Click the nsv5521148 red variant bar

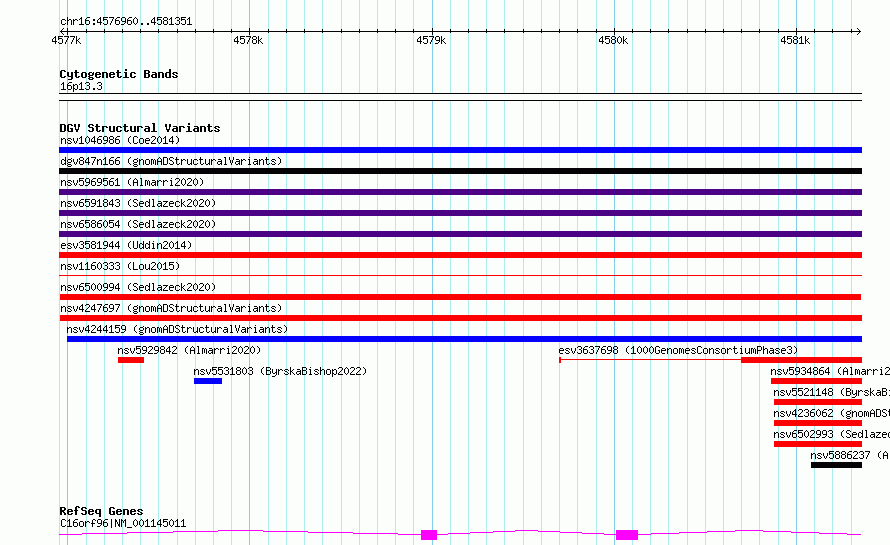click(x=818, y=402)
